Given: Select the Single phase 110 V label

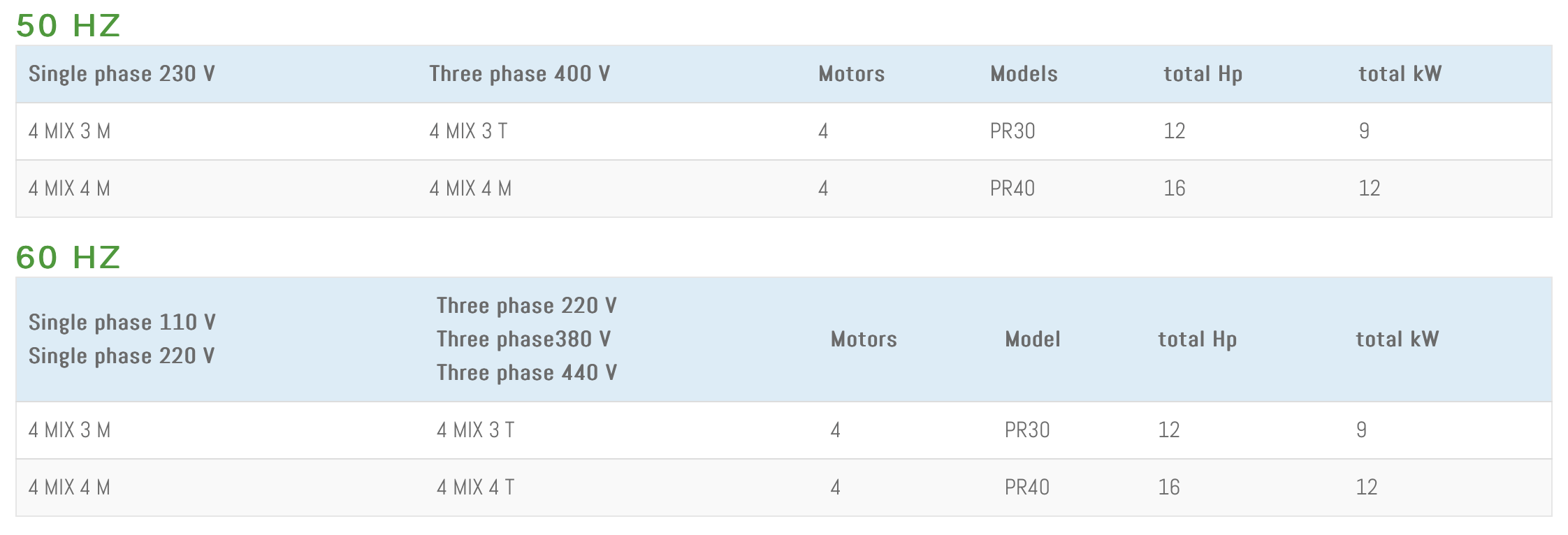Looking at the screenshot, I should pyautogui.click(x=122, y=323).
